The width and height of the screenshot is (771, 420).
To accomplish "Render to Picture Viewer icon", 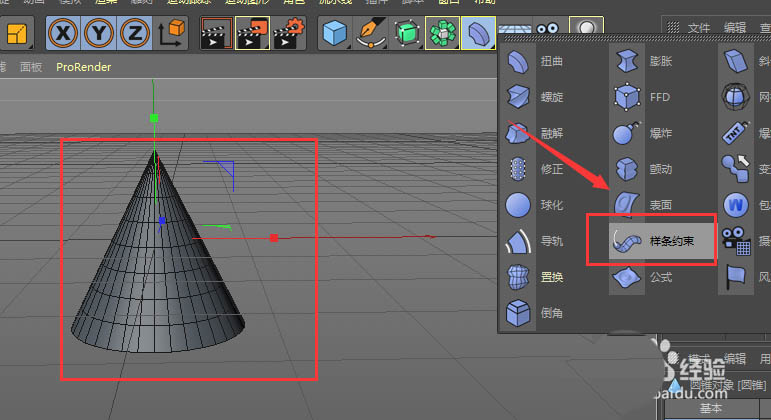I will tap(252, 33).
